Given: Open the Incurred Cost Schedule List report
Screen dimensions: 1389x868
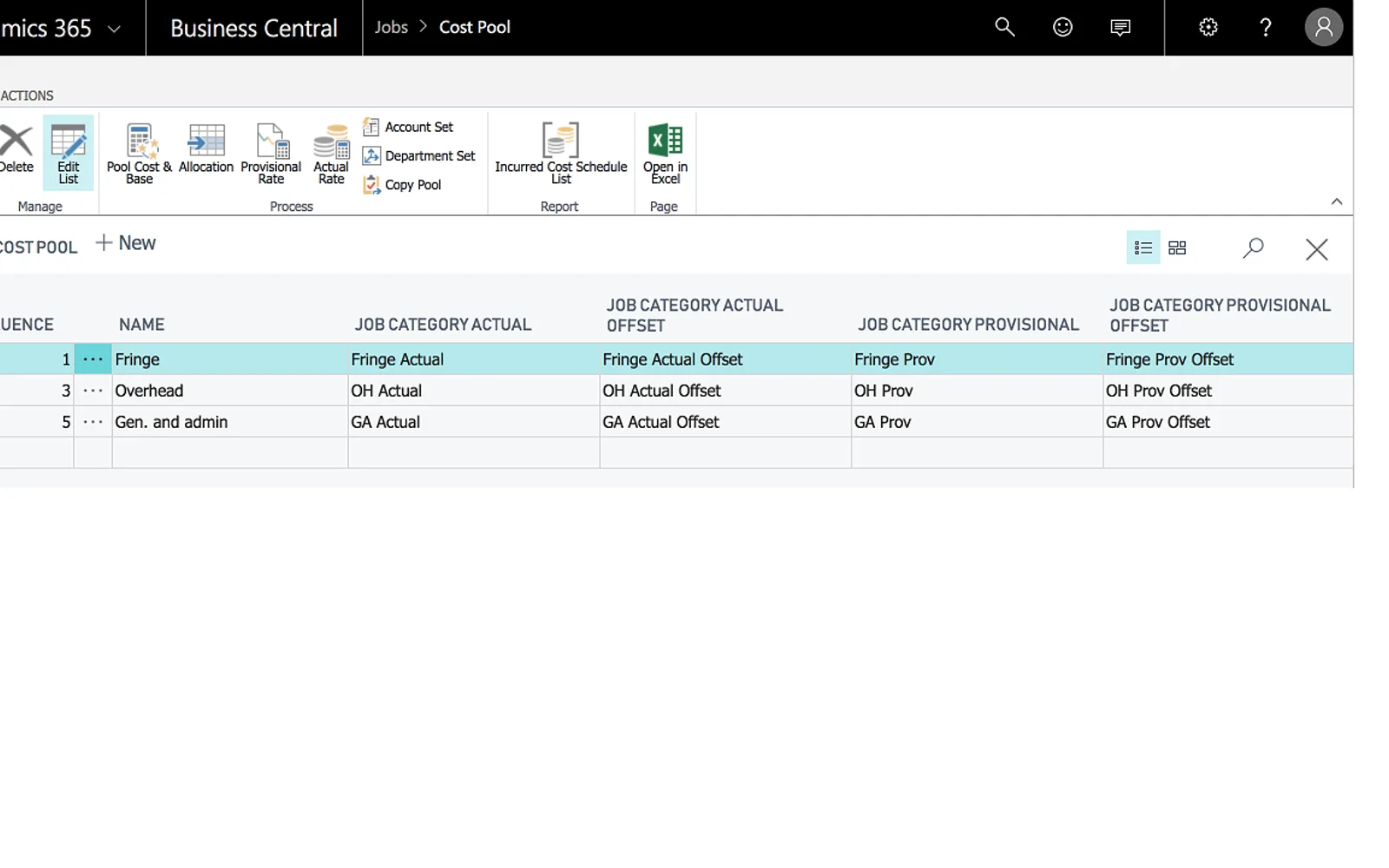Looking at the screenshot, I should [561, 154].
